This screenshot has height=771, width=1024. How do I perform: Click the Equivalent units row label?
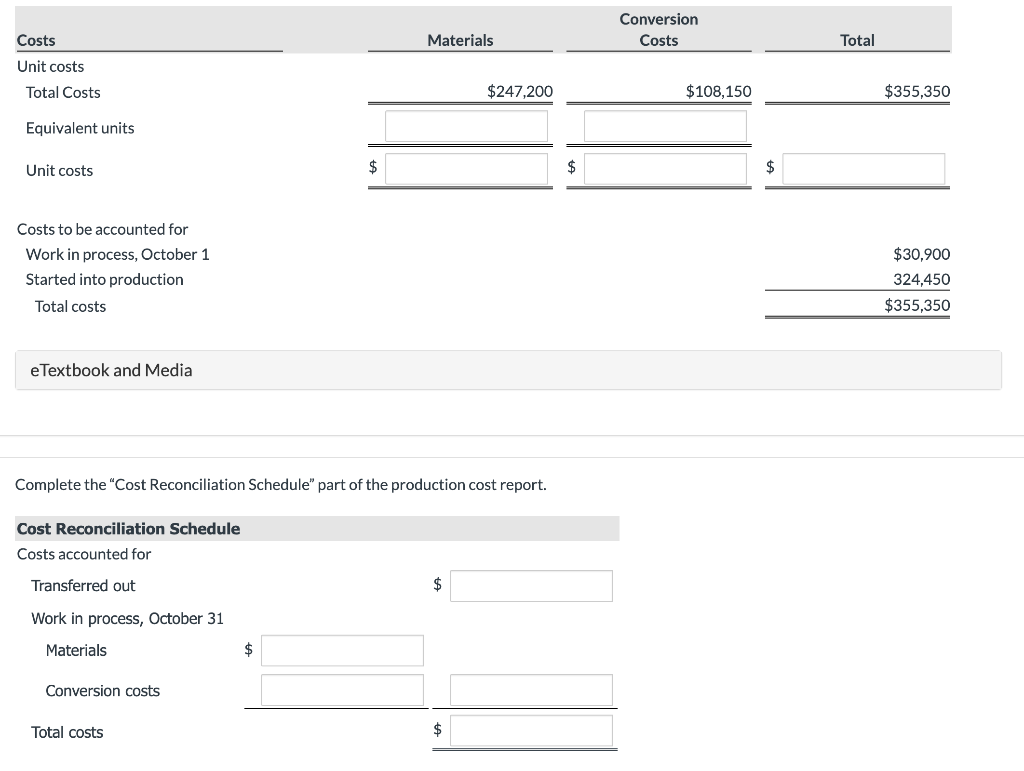[x=80, y=128]
